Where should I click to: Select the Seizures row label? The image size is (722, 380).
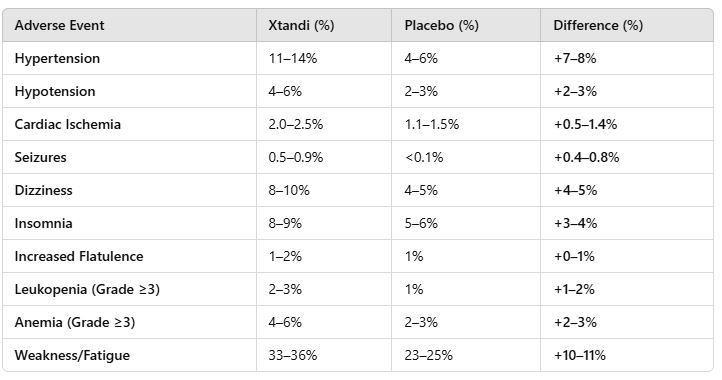click(41, 158)
